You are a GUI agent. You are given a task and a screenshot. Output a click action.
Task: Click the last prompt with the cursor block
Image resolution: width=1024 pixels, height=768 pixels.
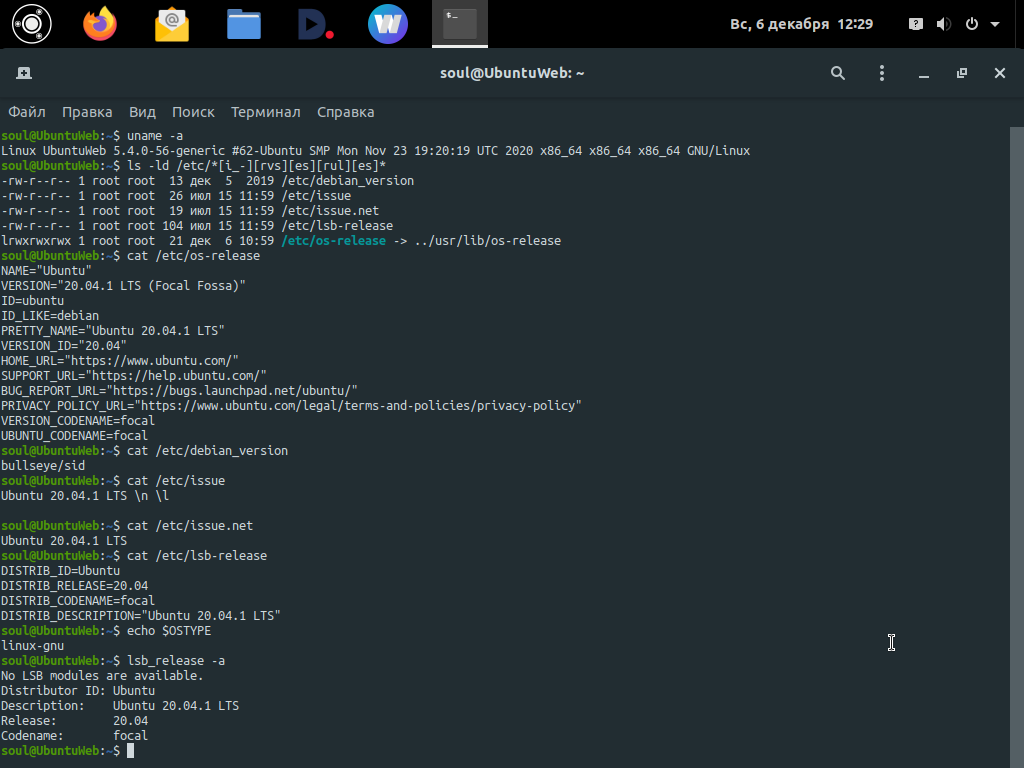tap(67, 751)
